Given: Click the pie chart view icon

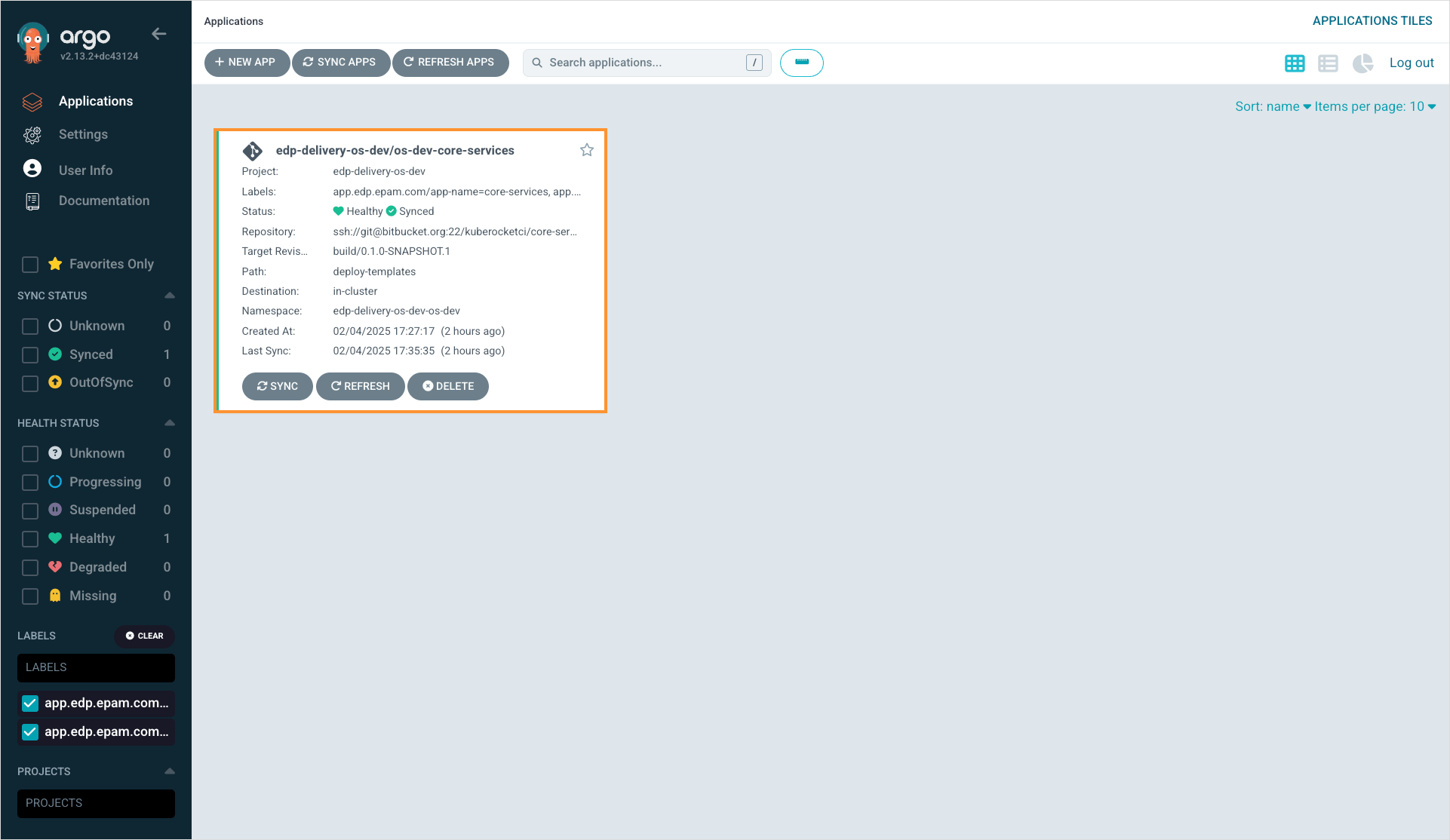Looking at the screenshot, I should pos(1361,63).
